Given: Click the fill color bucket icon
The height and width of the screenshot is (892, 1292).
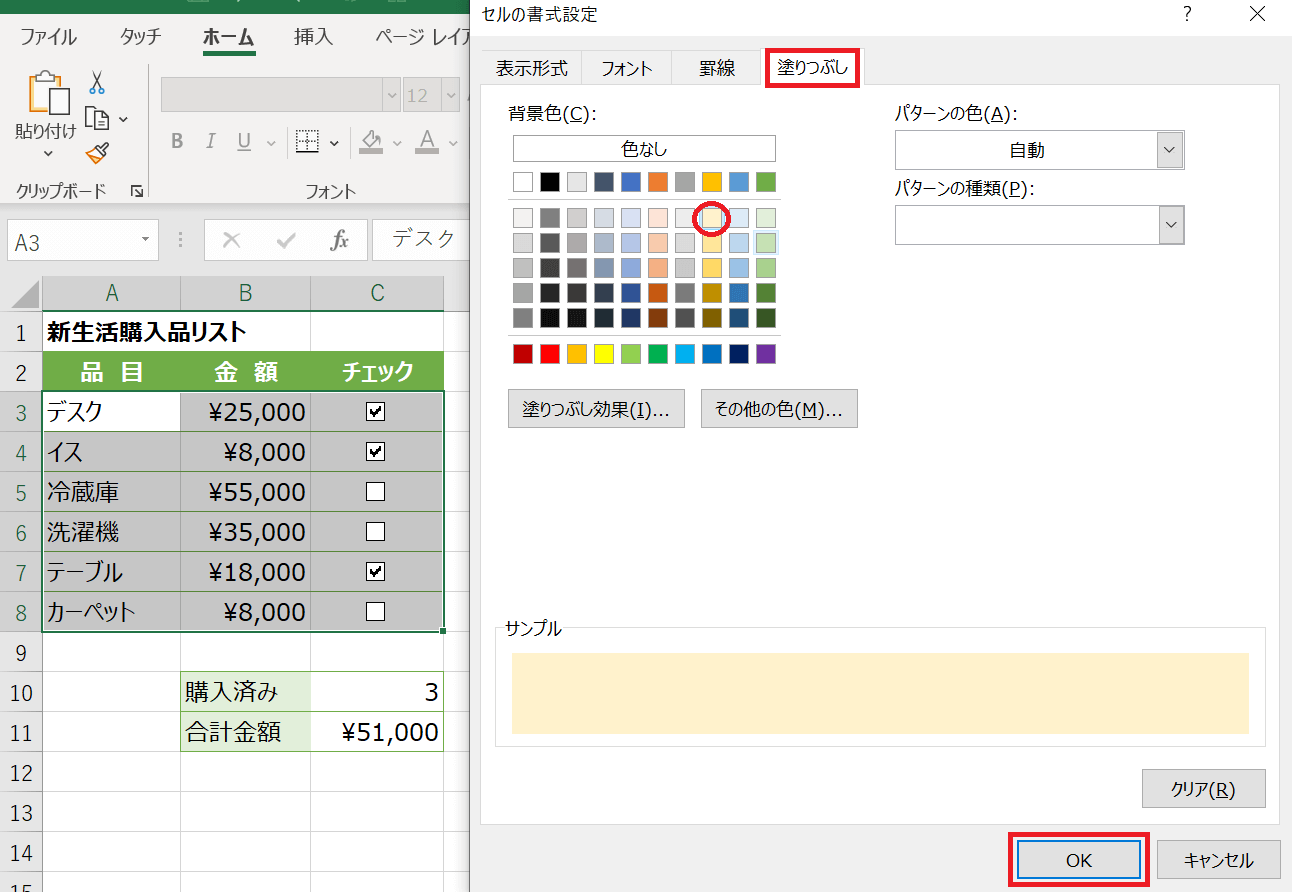Looking at the screenshot, I should point(371,141).
